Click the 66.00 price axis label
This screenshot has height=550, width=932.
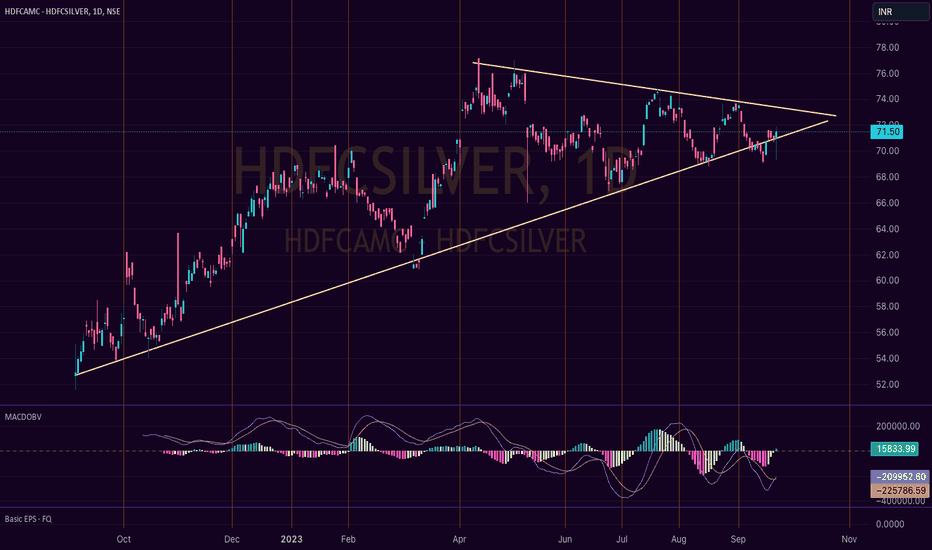tap(887, 203)
